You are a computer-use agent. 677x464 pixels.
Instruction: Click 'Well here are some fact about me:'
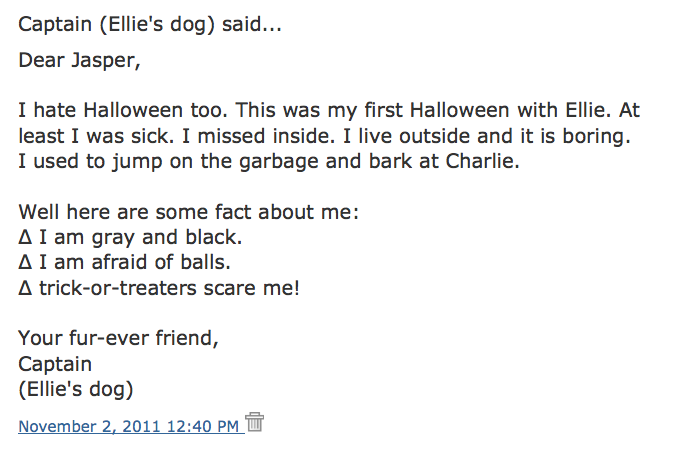coord(189,212)
